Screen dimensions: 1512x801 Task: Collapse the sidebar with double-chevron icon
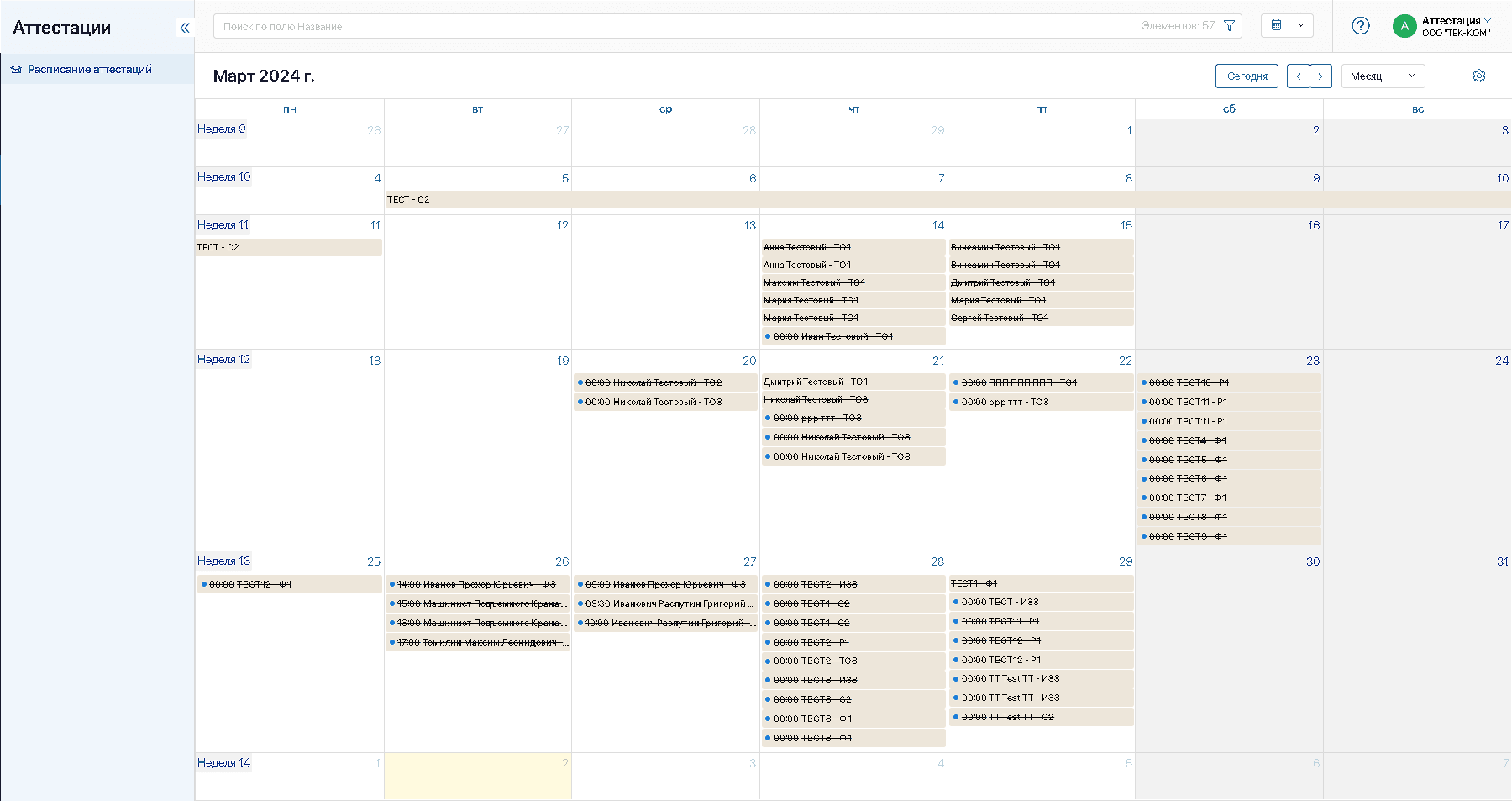[x=185, y=28]
